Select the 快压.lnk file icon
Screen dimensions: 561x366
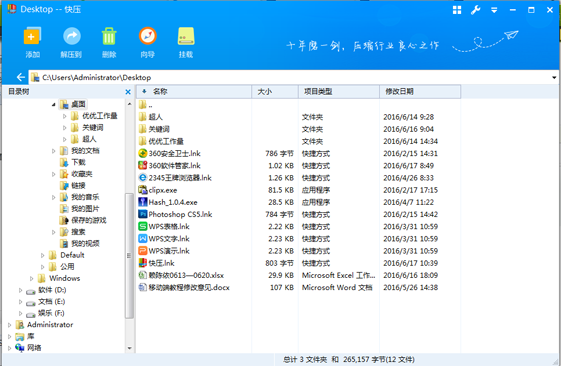[x=143, y=263]
